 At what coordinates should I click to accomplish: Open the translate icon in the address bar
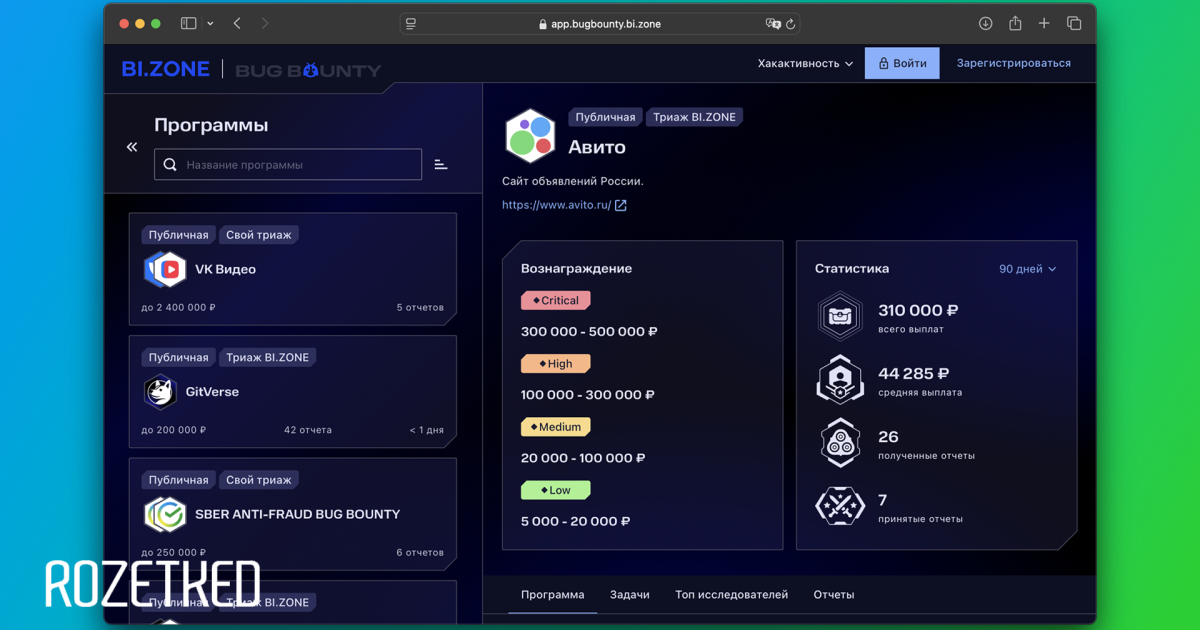[x=772, y=24]
